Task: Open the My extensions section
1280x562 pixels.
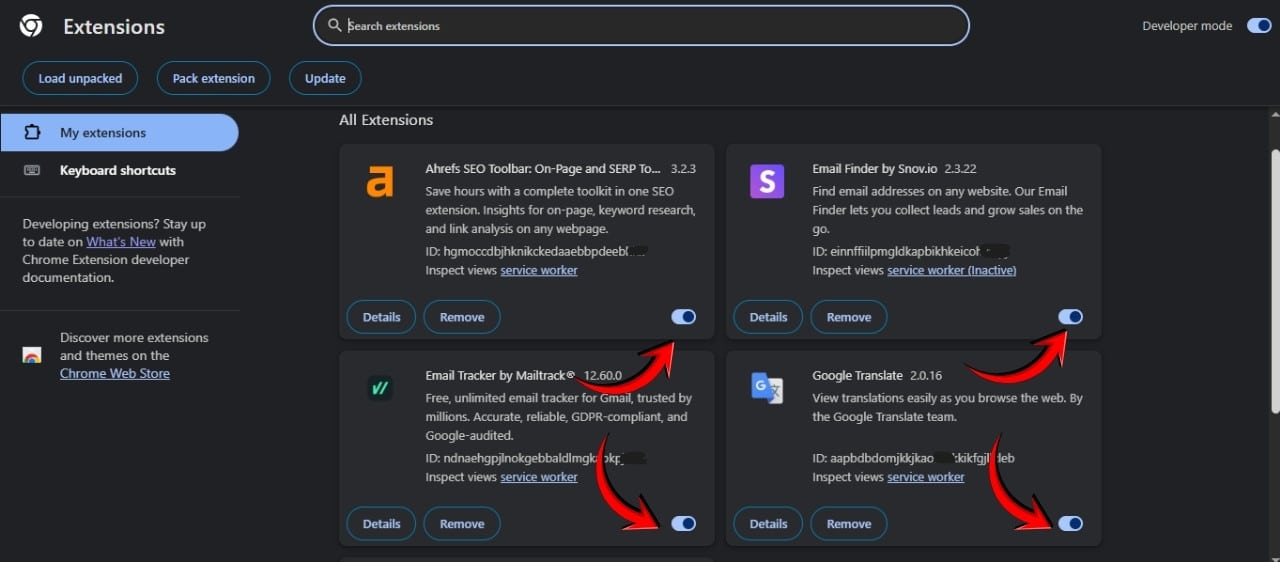Action: pyautogui.click(x=119, y=133)
